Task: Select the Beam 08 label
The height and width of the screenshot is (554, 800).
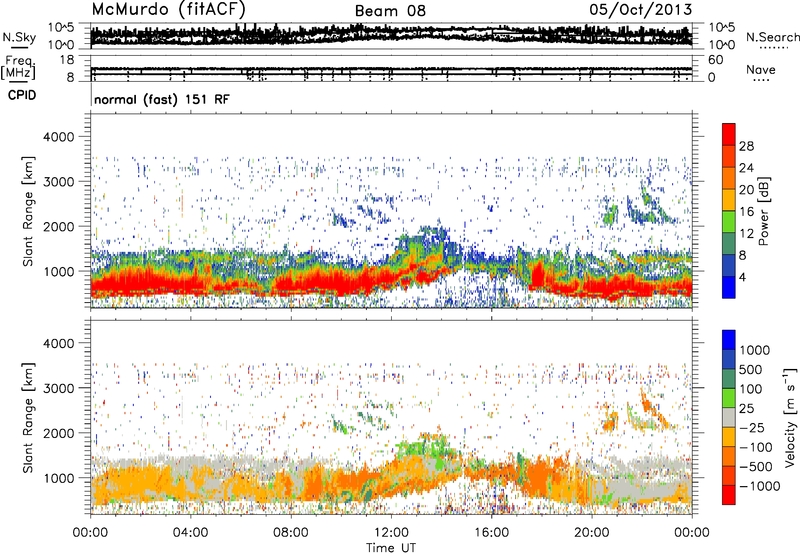Action: [390, 11]
